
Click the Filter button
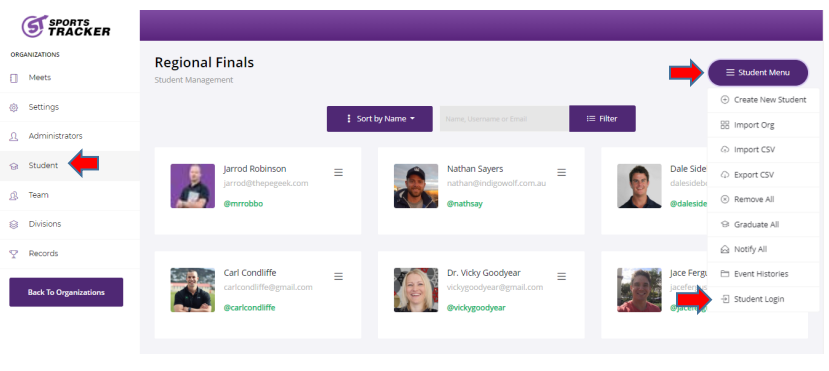click(x=602, y=119)
